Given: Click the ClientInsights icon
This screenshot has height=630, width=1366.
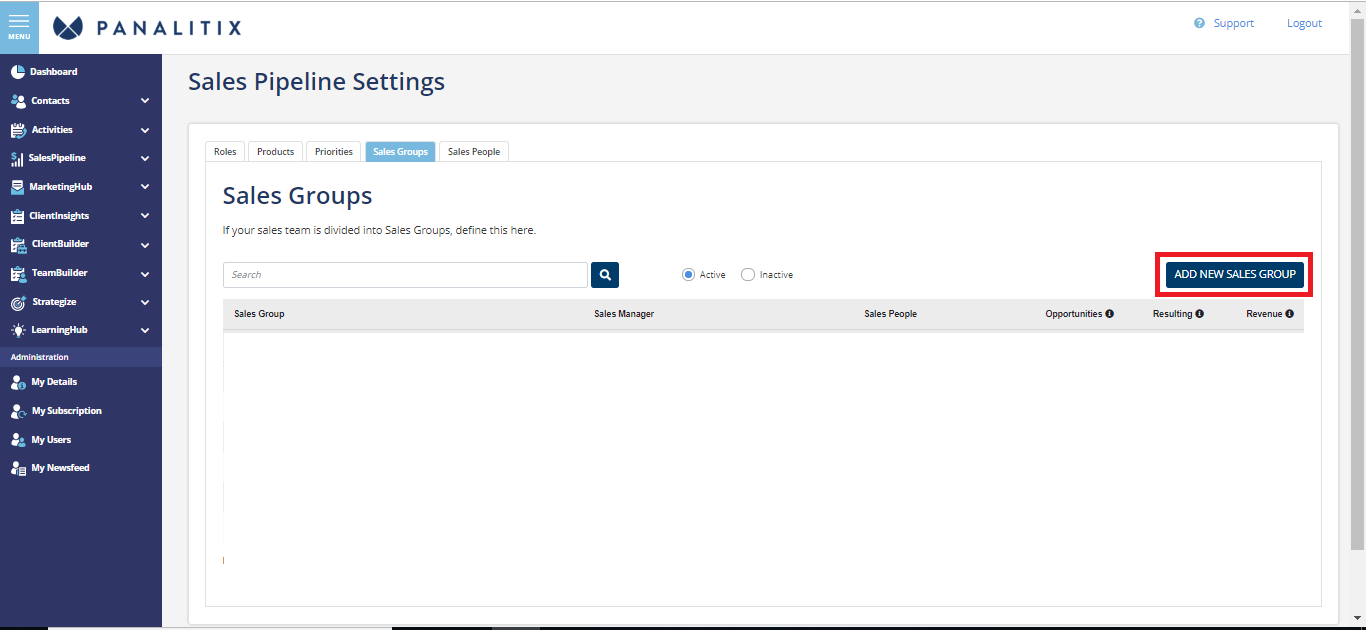Looking at the screenshot, I should tap(17, 216).
